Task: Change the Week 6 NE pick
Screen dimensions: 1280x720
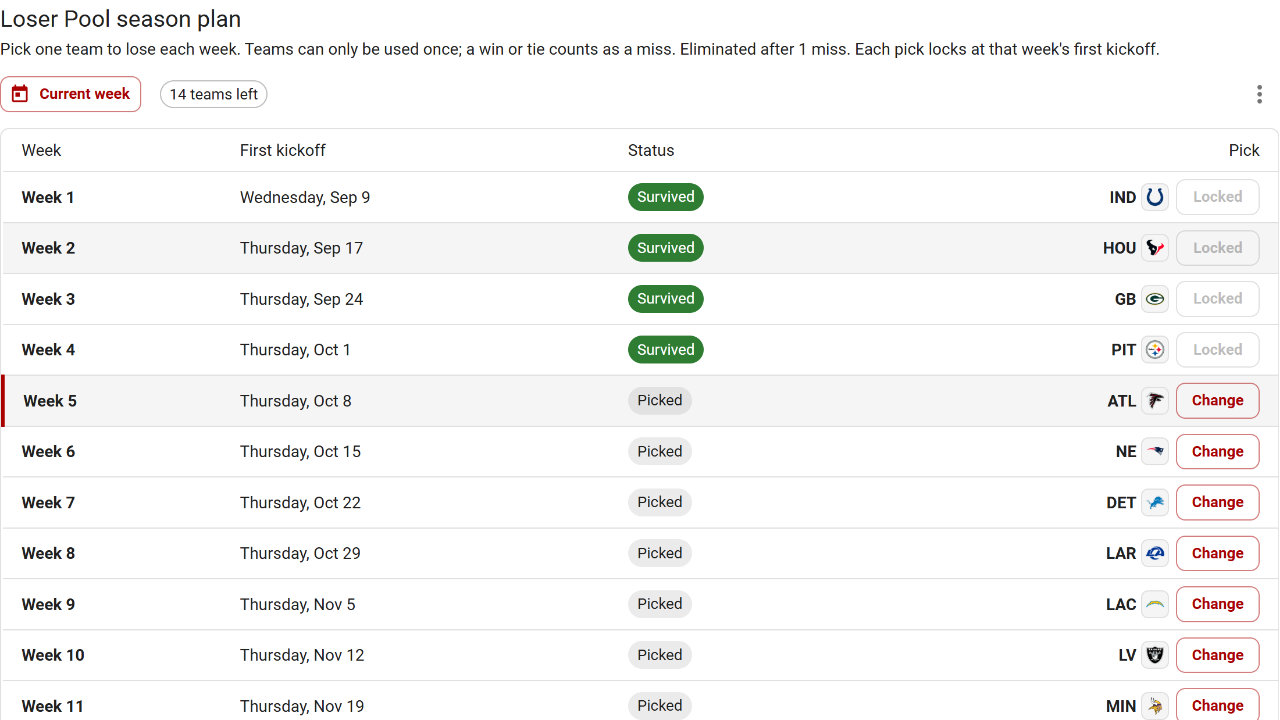Action: coord(1217,451)
